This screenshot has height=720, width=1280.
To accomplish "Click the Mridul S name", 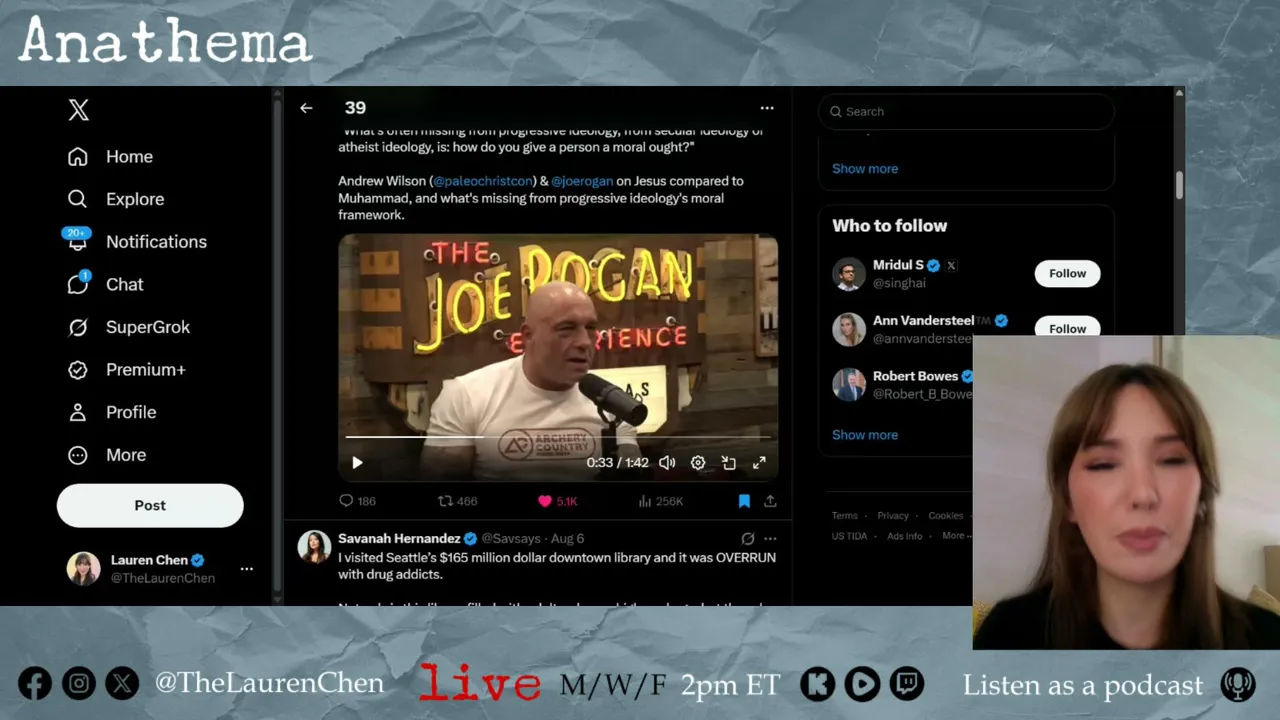I will (x=898, y=265).
